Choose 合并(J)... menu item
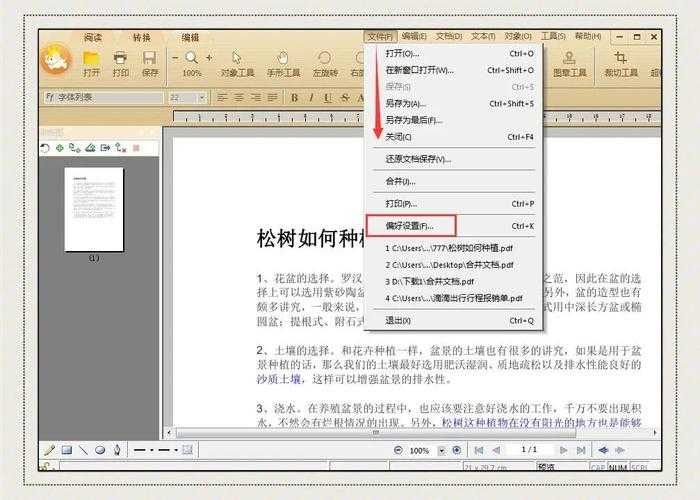The image size is (700, 500). click(454, 181)
